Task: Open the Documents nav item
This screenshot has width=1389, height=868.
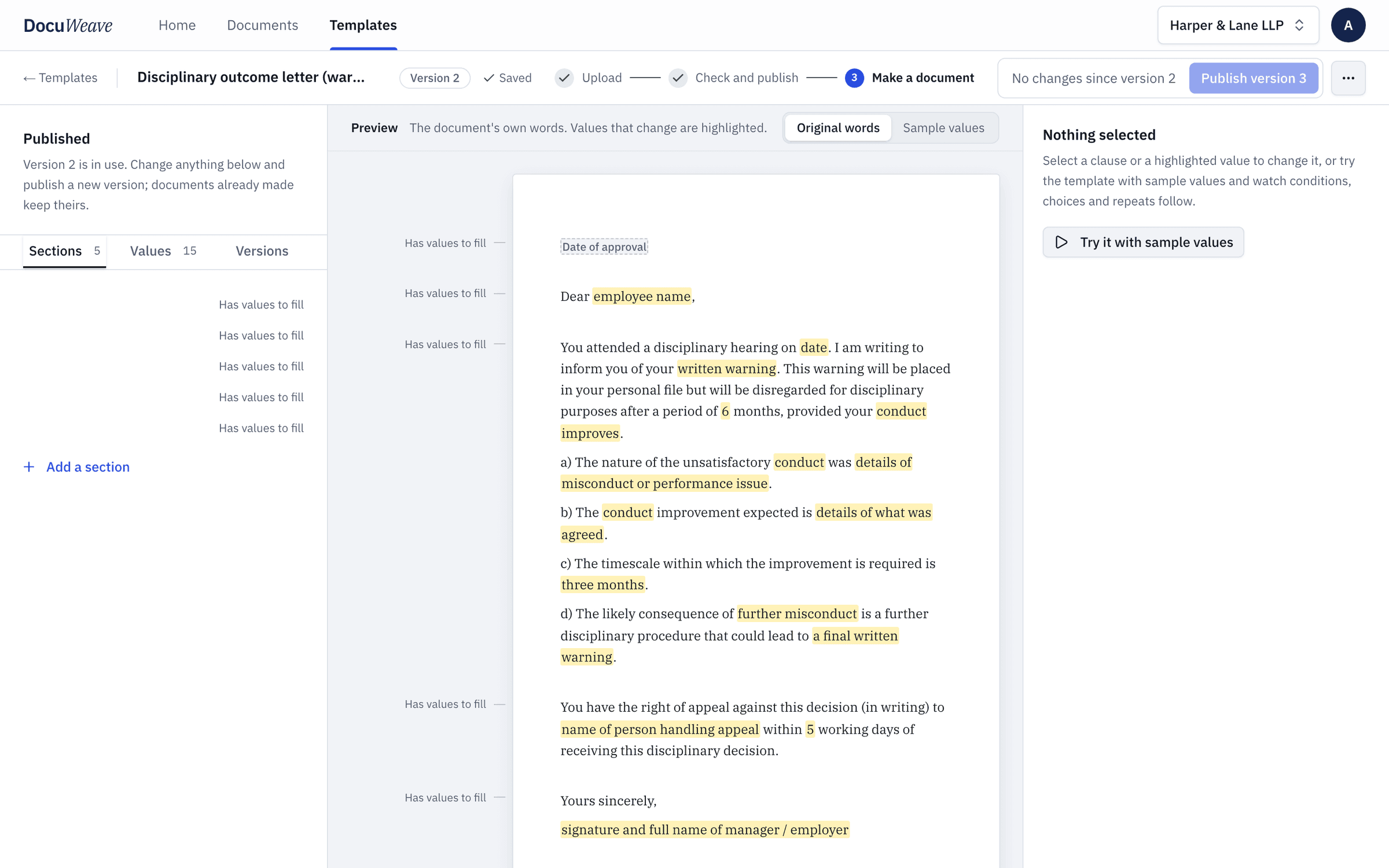Action: point(262,25)
